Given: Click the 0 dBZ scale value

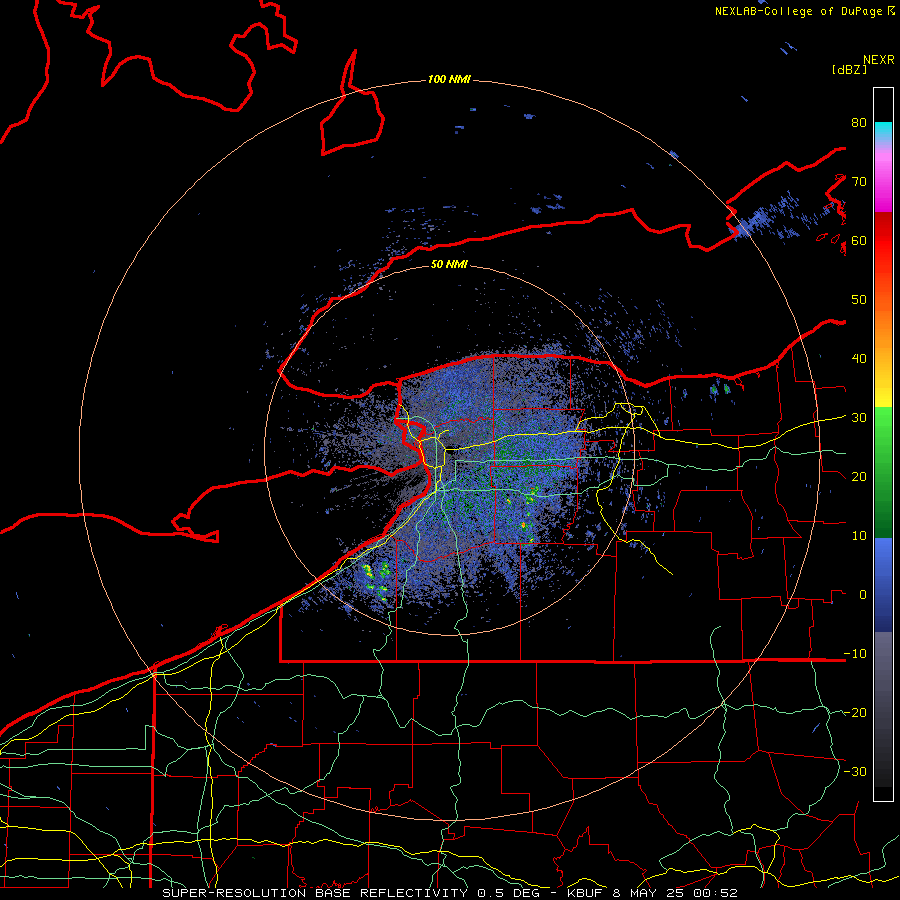Looking at the screenshot, I should [x=863, y=595].
